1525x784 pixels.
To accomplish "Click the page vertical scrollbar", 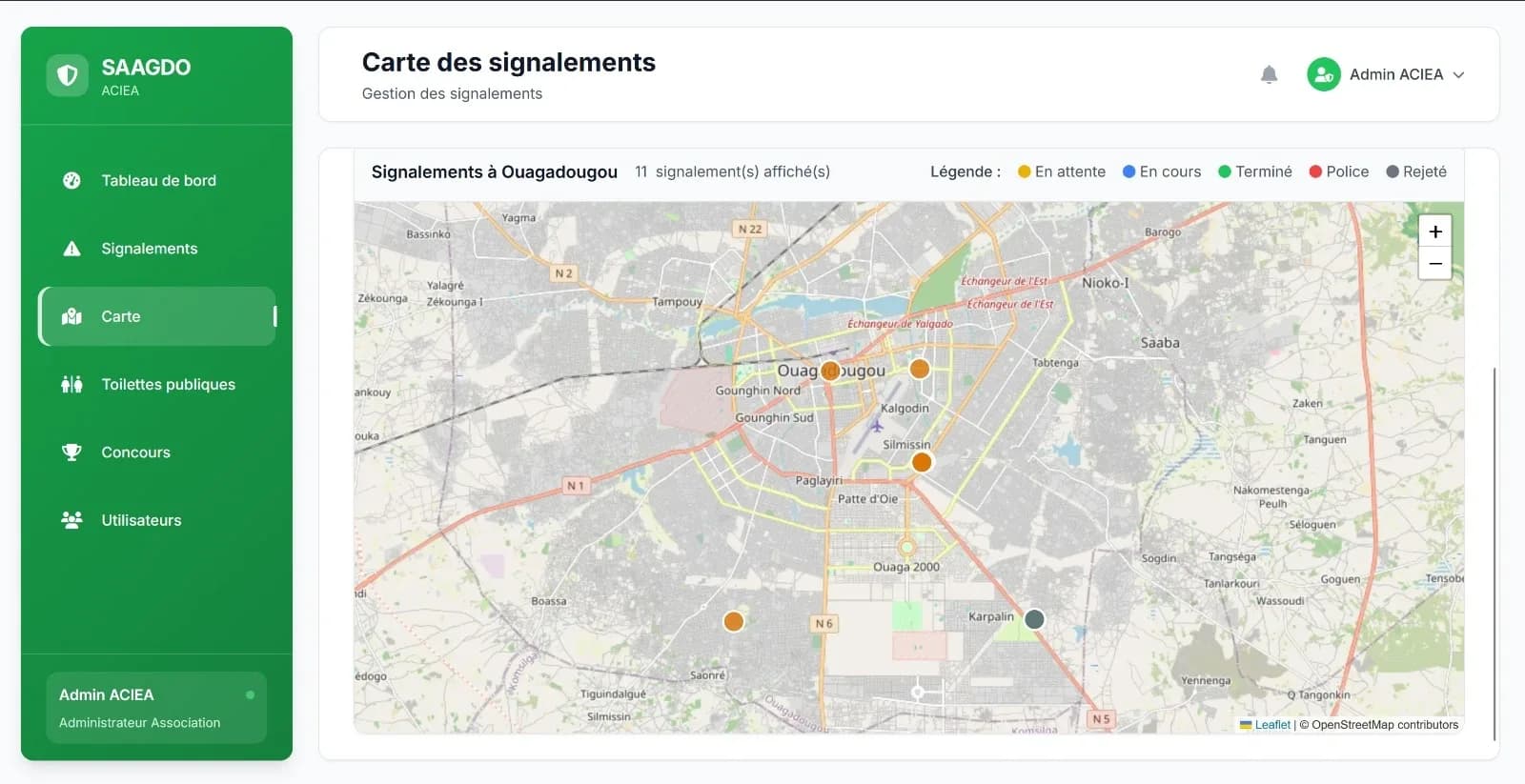I will click(x=1494, y=553).
